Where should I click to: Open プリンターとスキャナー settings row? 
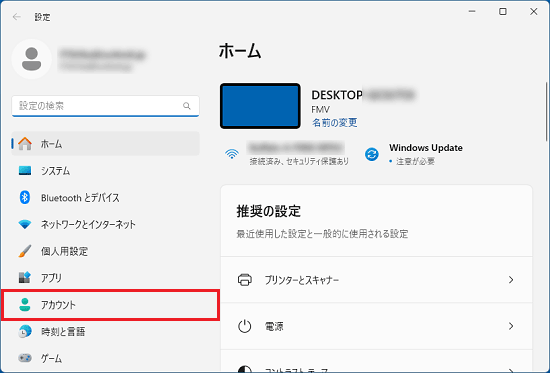point(376,280)
